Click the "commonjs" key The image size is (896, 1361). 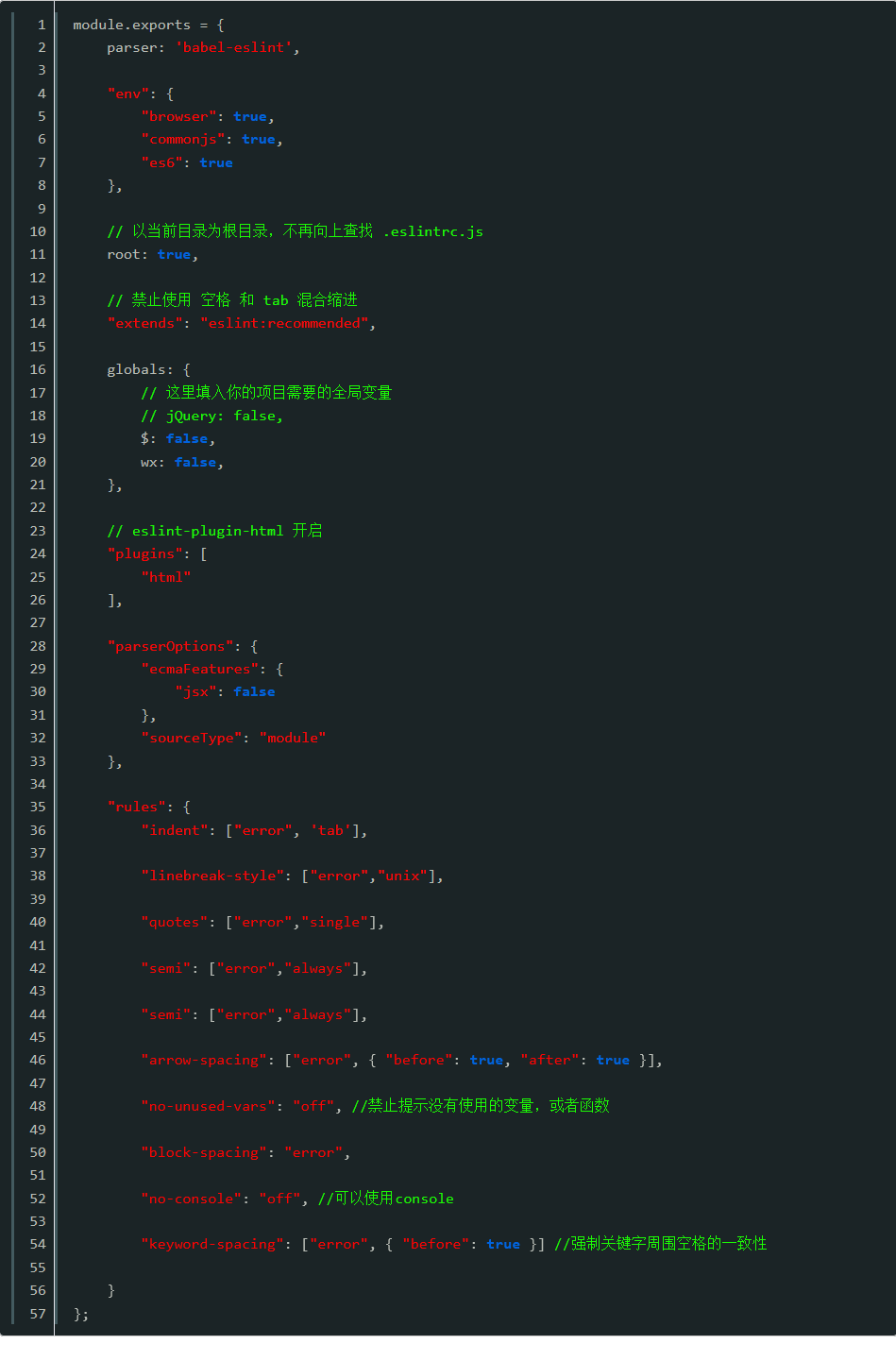point(183,139)
